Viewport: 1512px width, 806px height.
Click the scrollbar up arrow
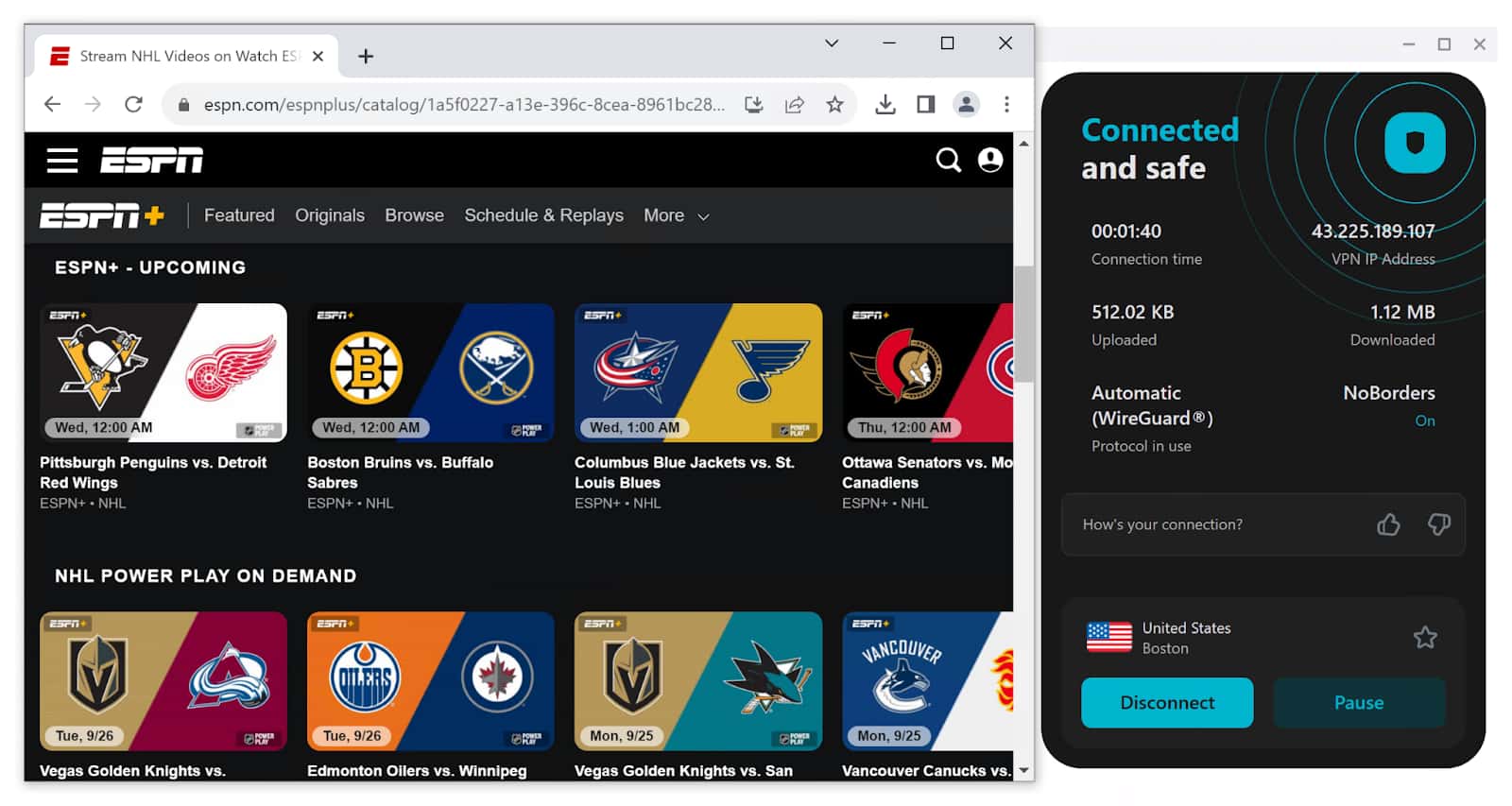[x=1023, y=144]
